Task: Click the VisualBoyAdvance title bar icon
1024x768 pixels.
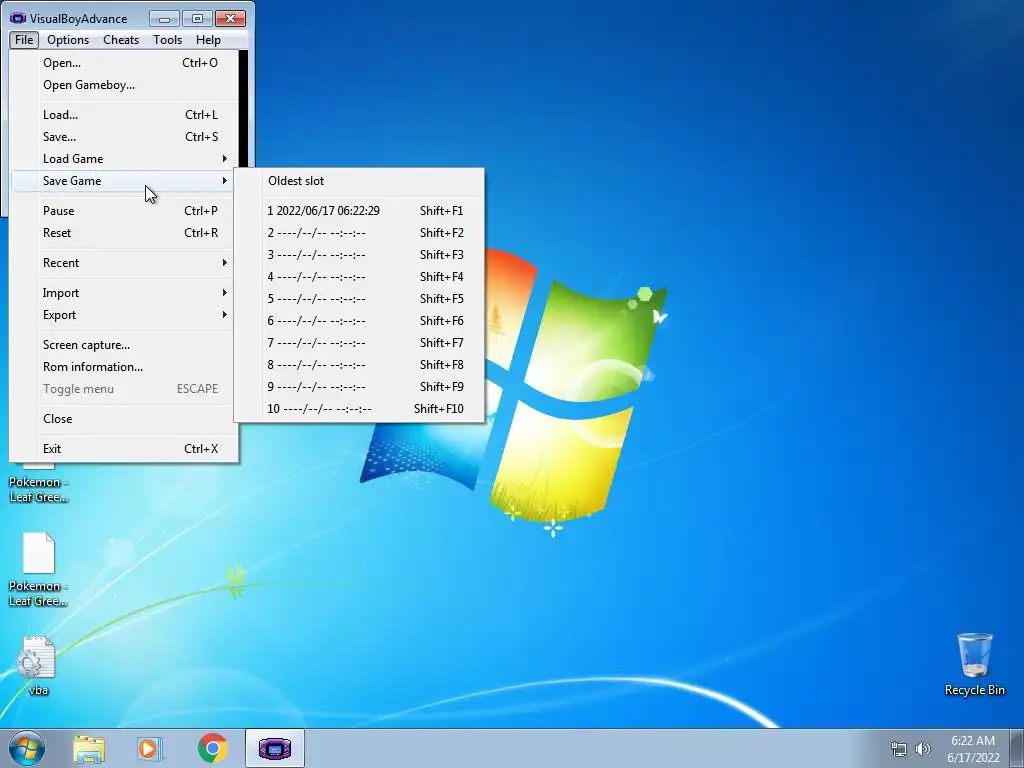Action: click(18, 18)
